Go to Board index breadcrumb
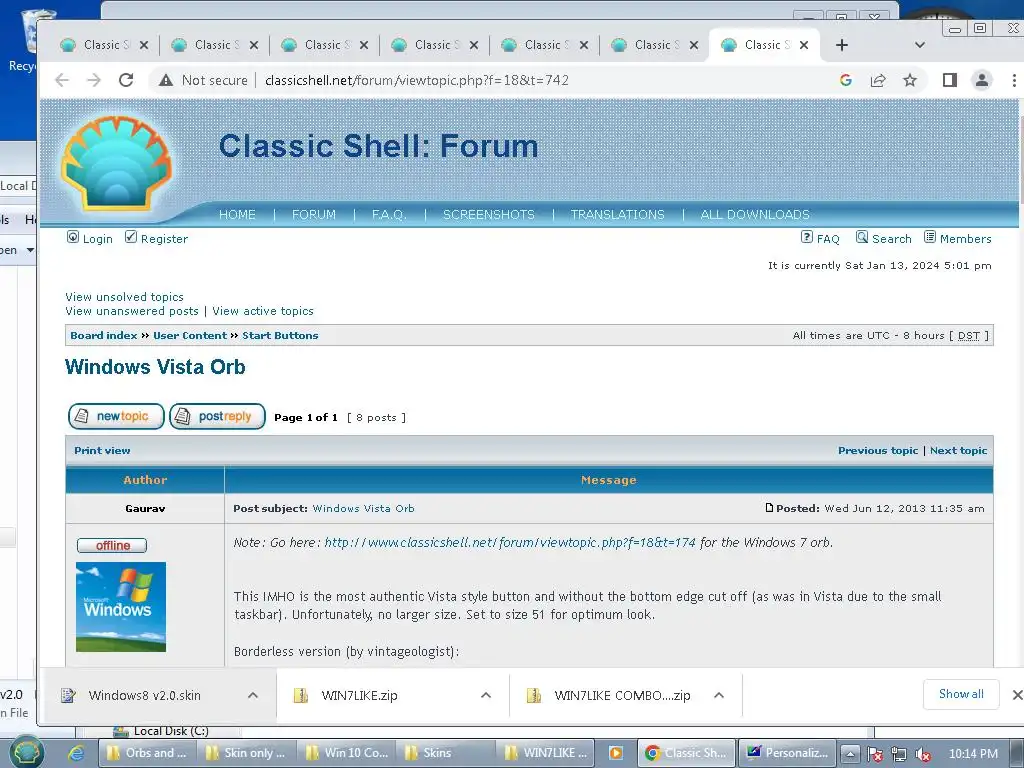The width and height of the screenshot is (1024, 768). (104, 335)
